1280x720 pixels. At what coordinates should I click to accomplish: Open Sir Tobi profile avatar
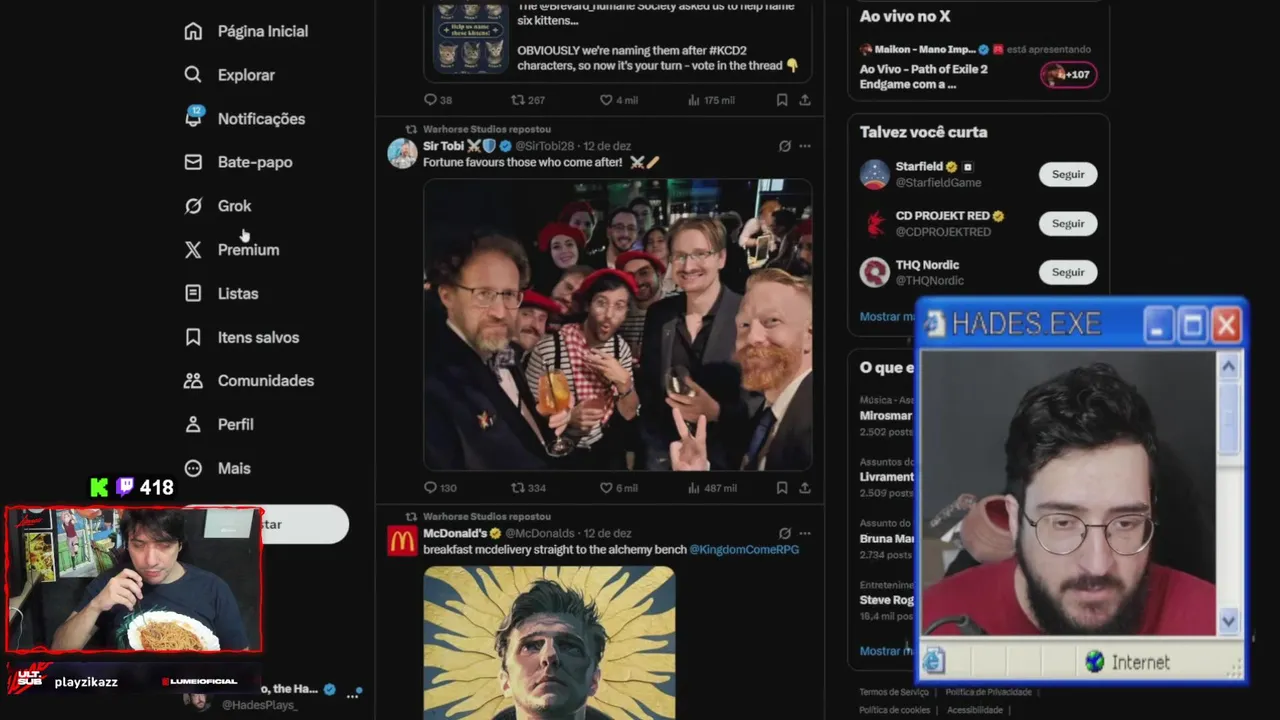(402, 153)
